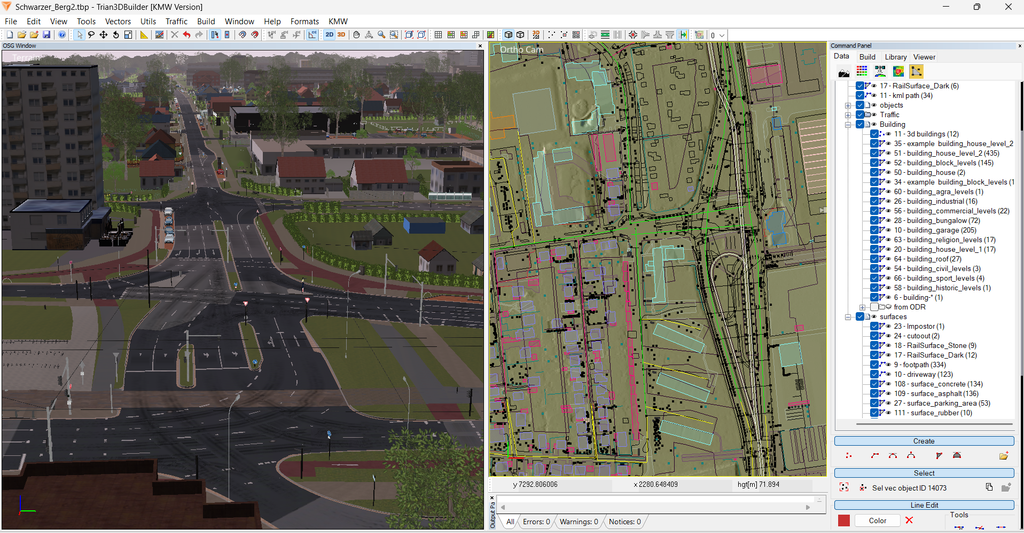This screenshot has height=533, width=1024.
Task: Click the red undo arrow
Action: tap(187, 35)
